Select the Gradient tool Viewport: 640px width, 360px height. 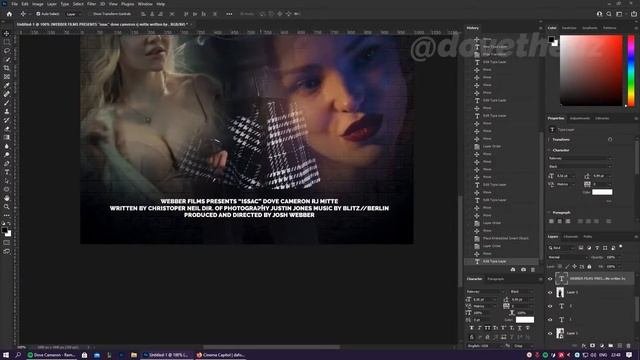[7, 137]
